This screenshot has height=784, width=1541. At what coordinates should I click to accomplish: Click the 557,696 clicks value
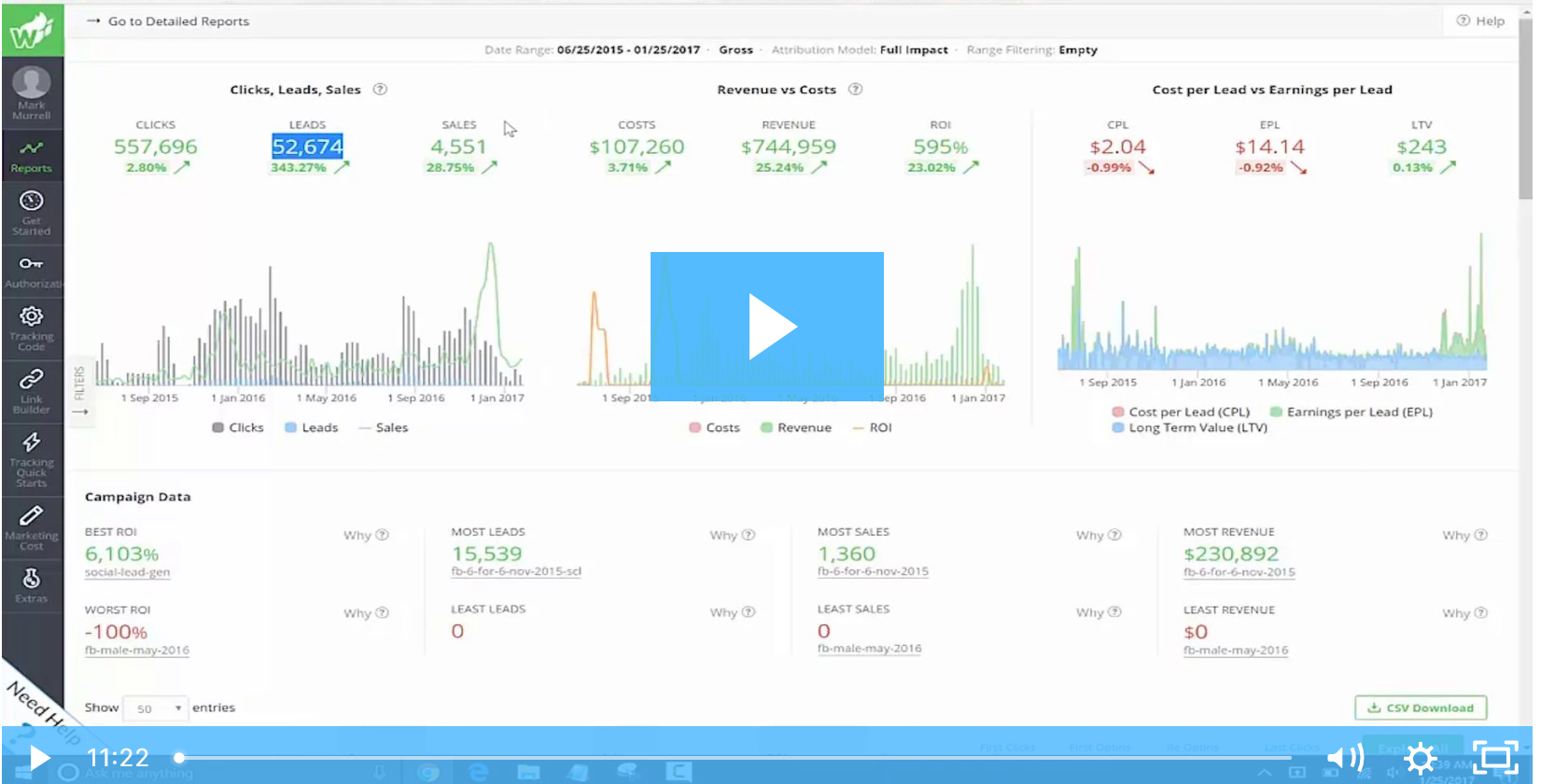tap(156, 147)
